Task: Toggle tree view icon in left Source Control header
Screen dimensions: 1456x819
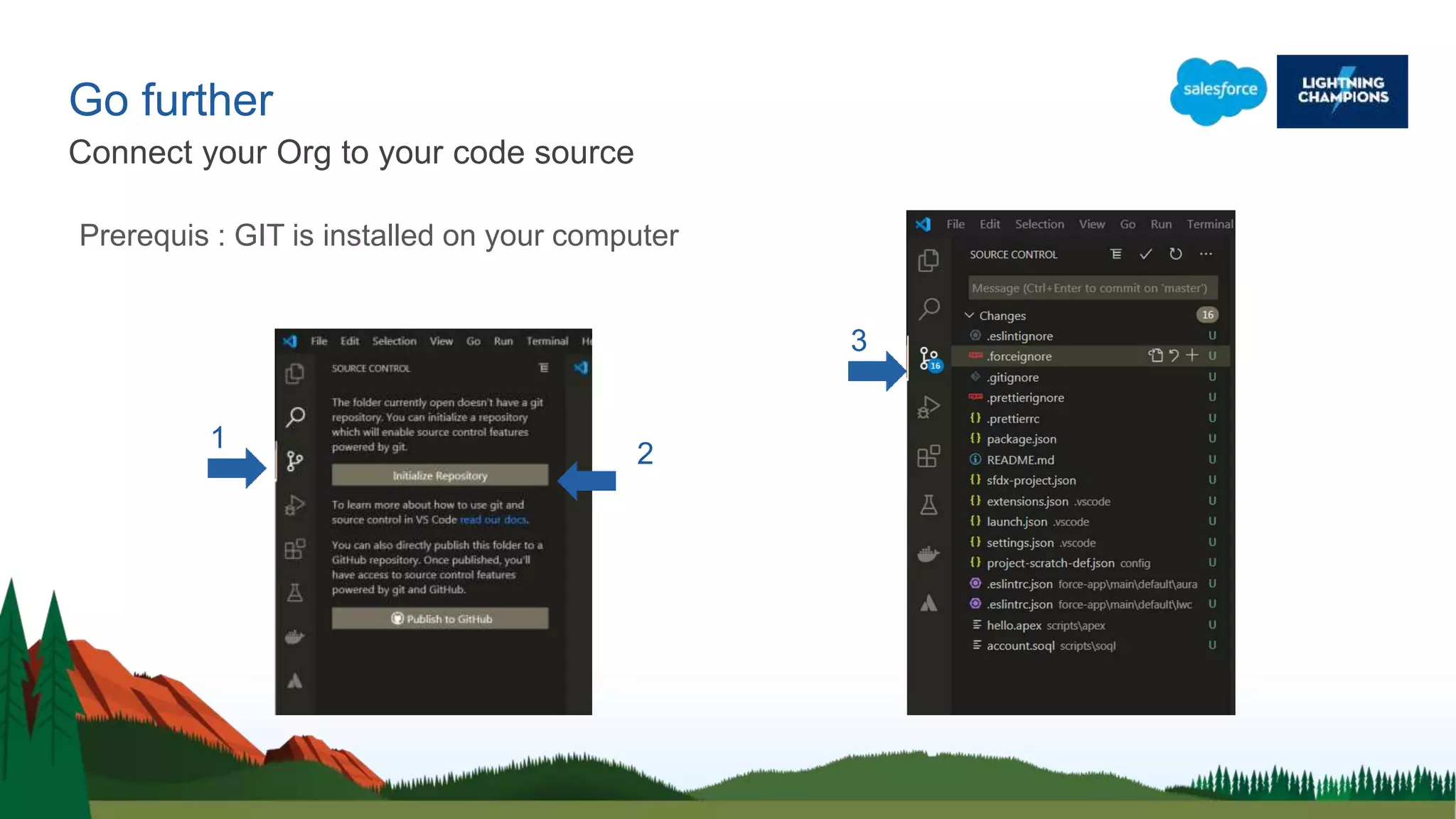Action: (x=544, y=368)
